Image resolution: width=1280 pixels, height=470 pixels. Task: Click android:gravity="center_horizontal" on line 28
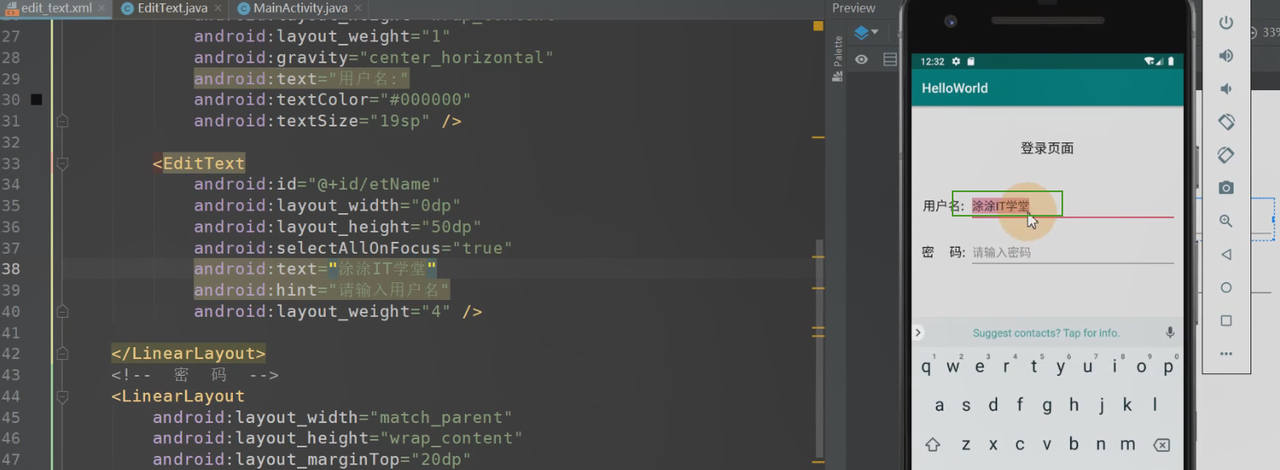[x=373, y=57]
